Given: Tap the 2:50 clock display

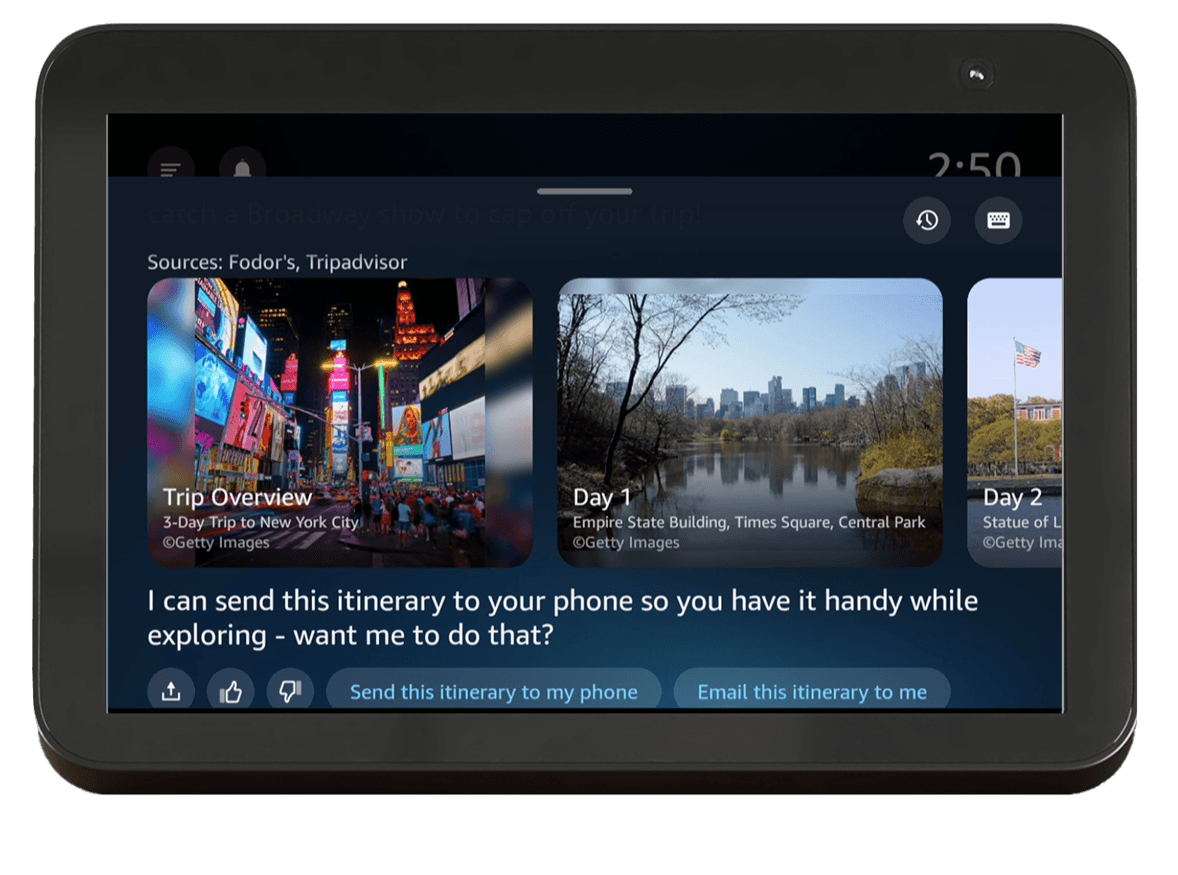Looking at the screenshot, I should pyautogui.click(x=974, y=165).
